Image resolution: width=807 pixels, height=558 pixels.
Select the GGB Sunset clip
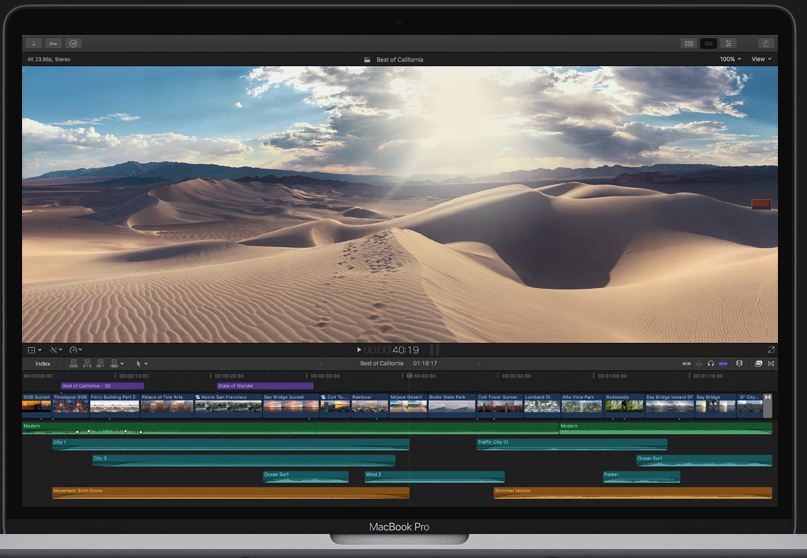coord(37,404)
